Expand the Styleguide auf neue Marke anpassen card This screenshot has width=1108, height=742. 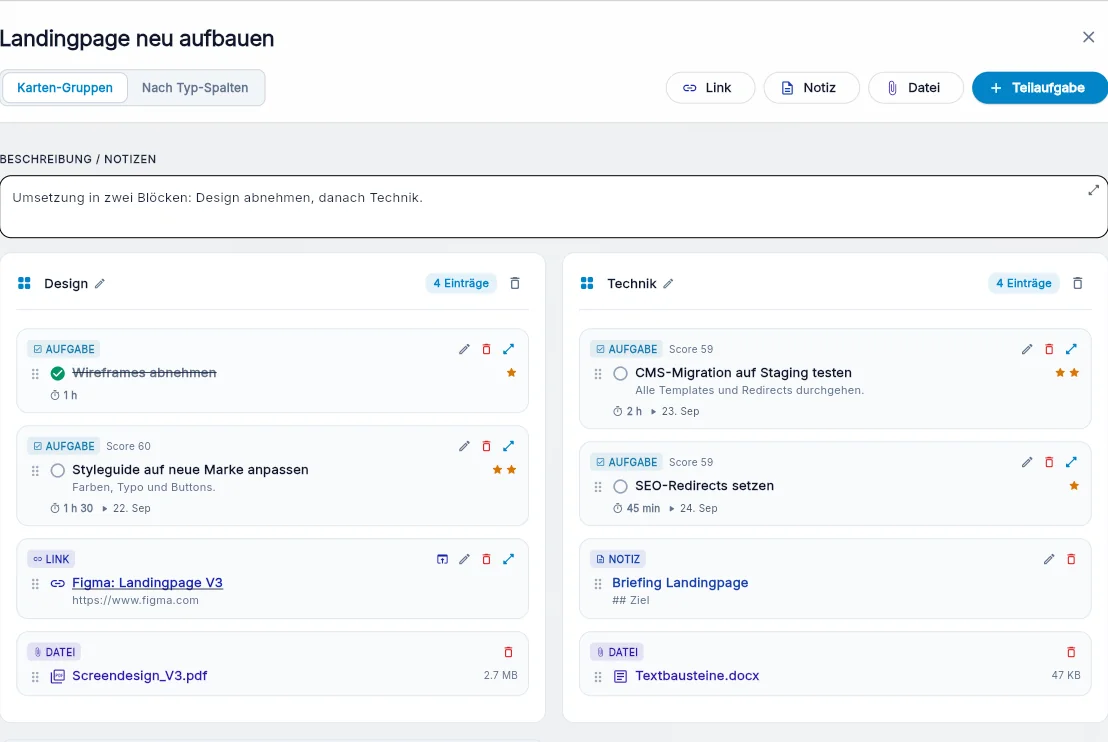point(509,446)
